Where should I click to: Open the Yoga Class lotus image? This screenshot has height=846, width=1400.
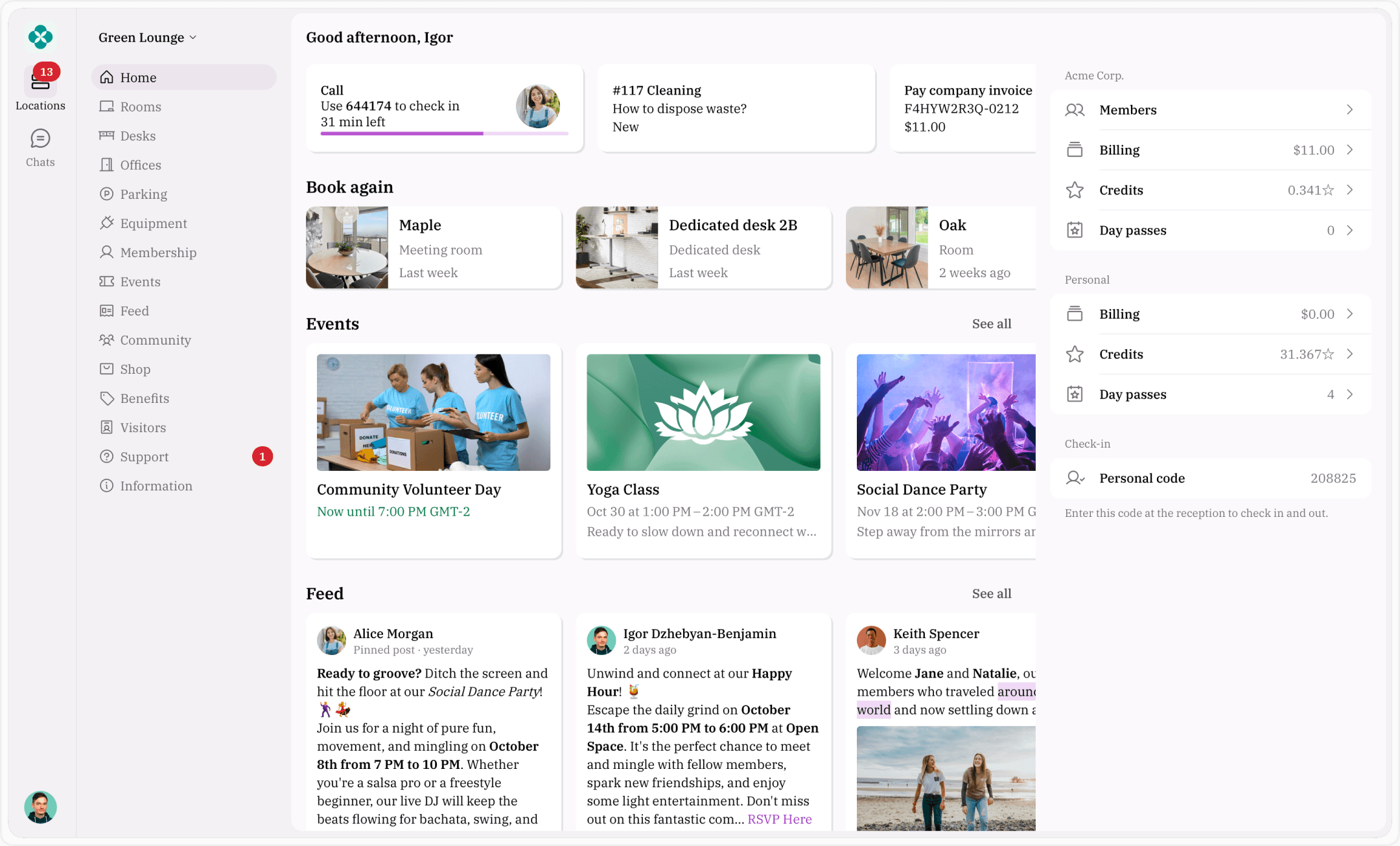pyautogui.click(x=703, y=412)
